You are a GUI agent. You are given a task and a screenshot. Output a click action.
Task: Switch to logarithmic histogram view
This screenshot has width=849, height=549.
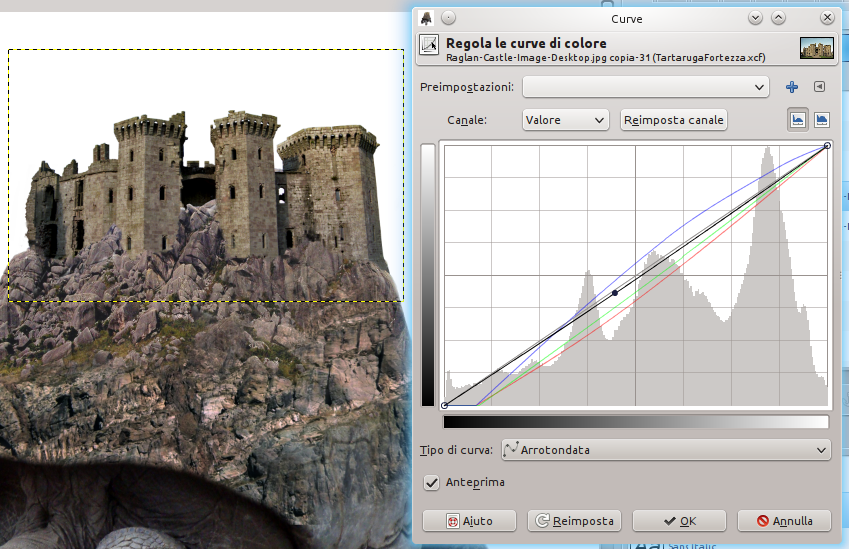pyautogui.click(x=821, y=120)
